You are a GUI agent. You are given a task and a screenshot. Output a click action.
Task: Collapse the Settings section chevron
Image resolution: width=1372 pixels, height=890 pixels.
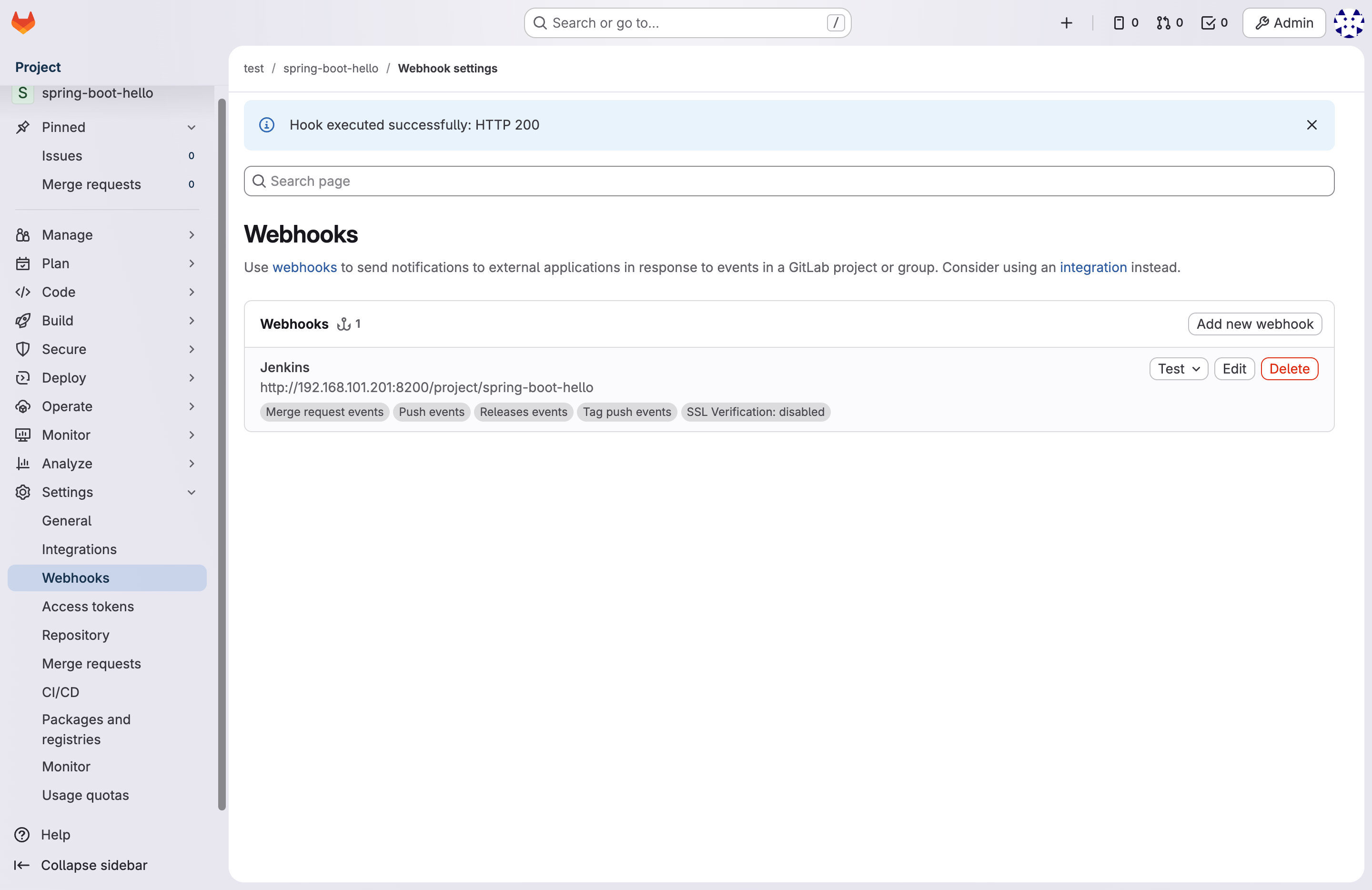coord(192,492)
